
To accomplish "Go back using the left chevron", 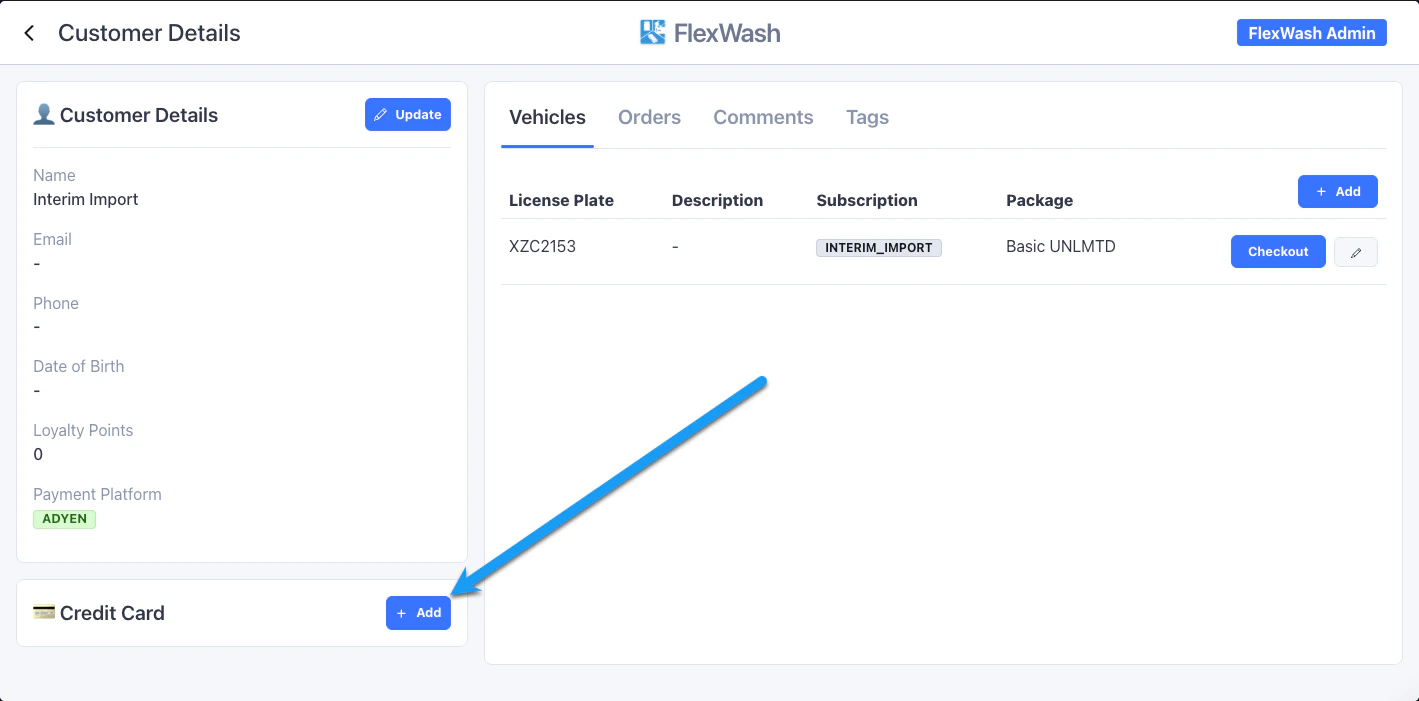I will [29, 33].
